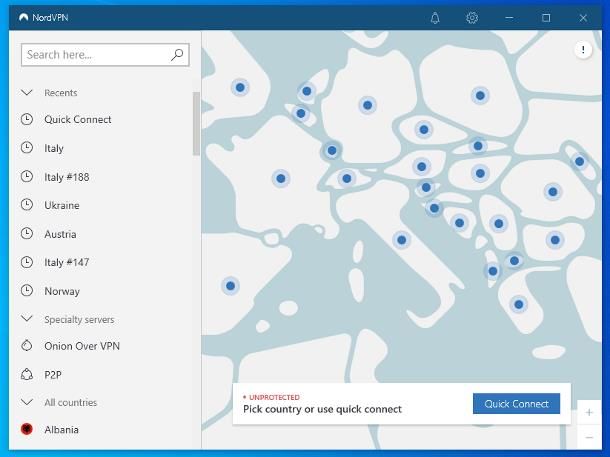Zoom out the map with the minus button

pyautogui.click(x=589, y=438)
